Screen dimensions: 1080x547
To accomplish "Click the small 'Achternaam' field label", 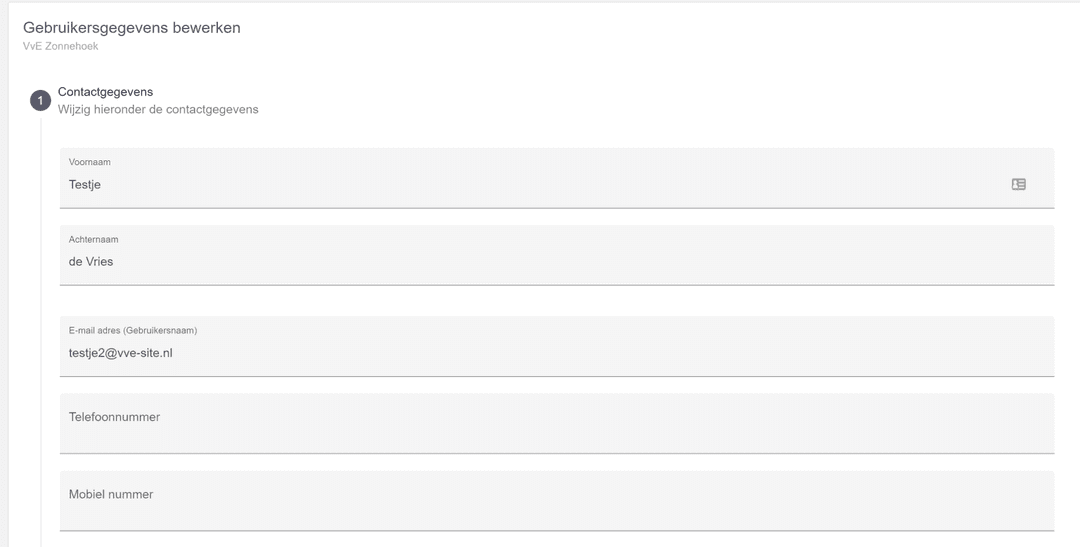I will coord(93,239).
